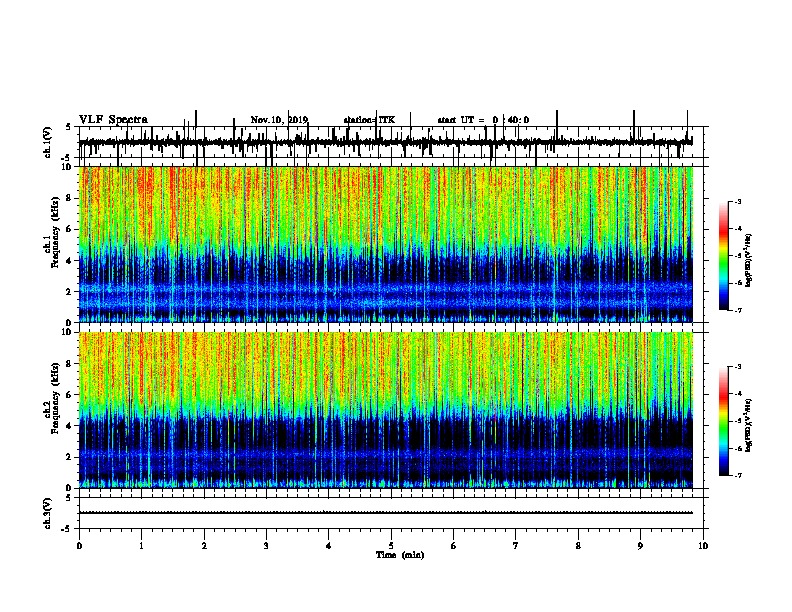Click the ch.2 log(PSD) color bar title

tap(749, 425)
